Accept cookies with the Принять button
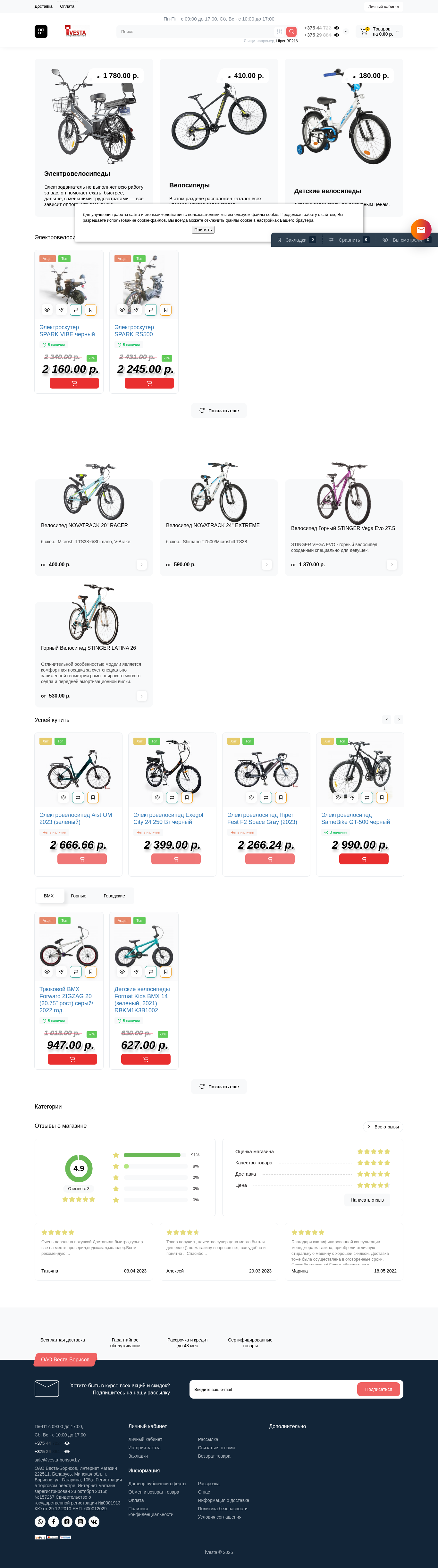The width and height of the screenshot is (438, 1568). pos(203,229)
